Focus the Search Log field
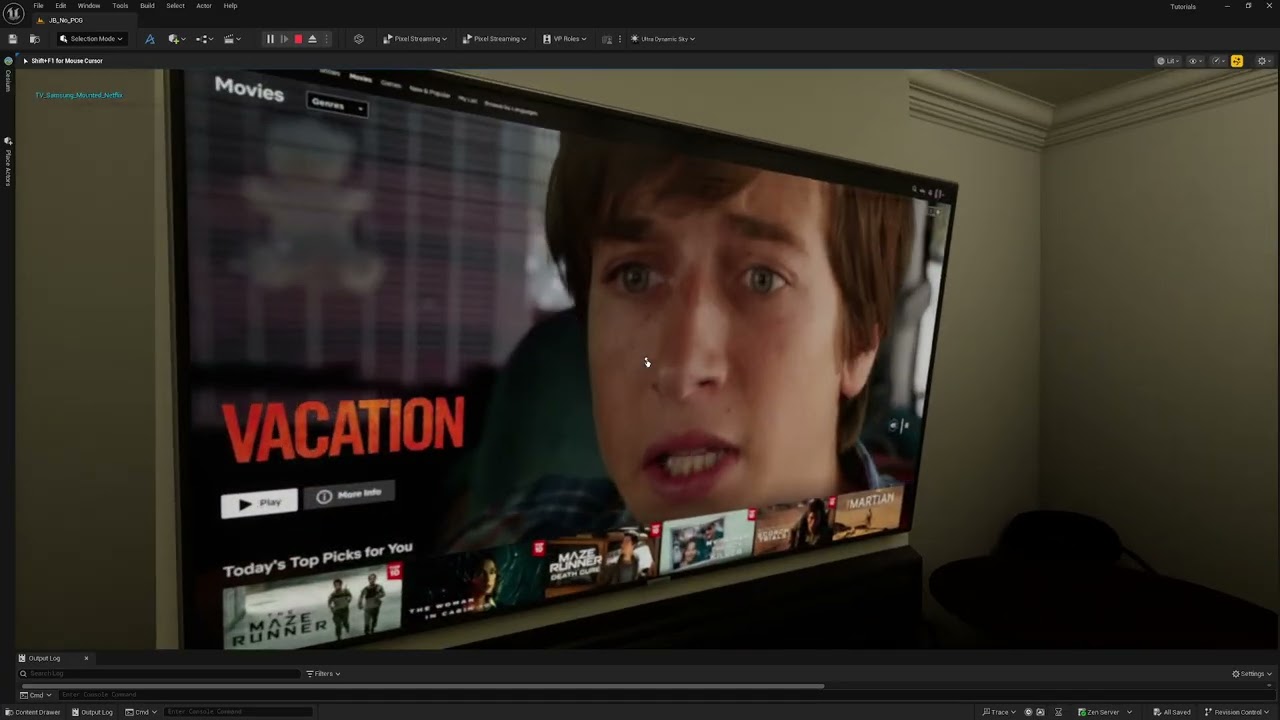The height and width of the screenshot is (720, 1280). pos(158,674)
